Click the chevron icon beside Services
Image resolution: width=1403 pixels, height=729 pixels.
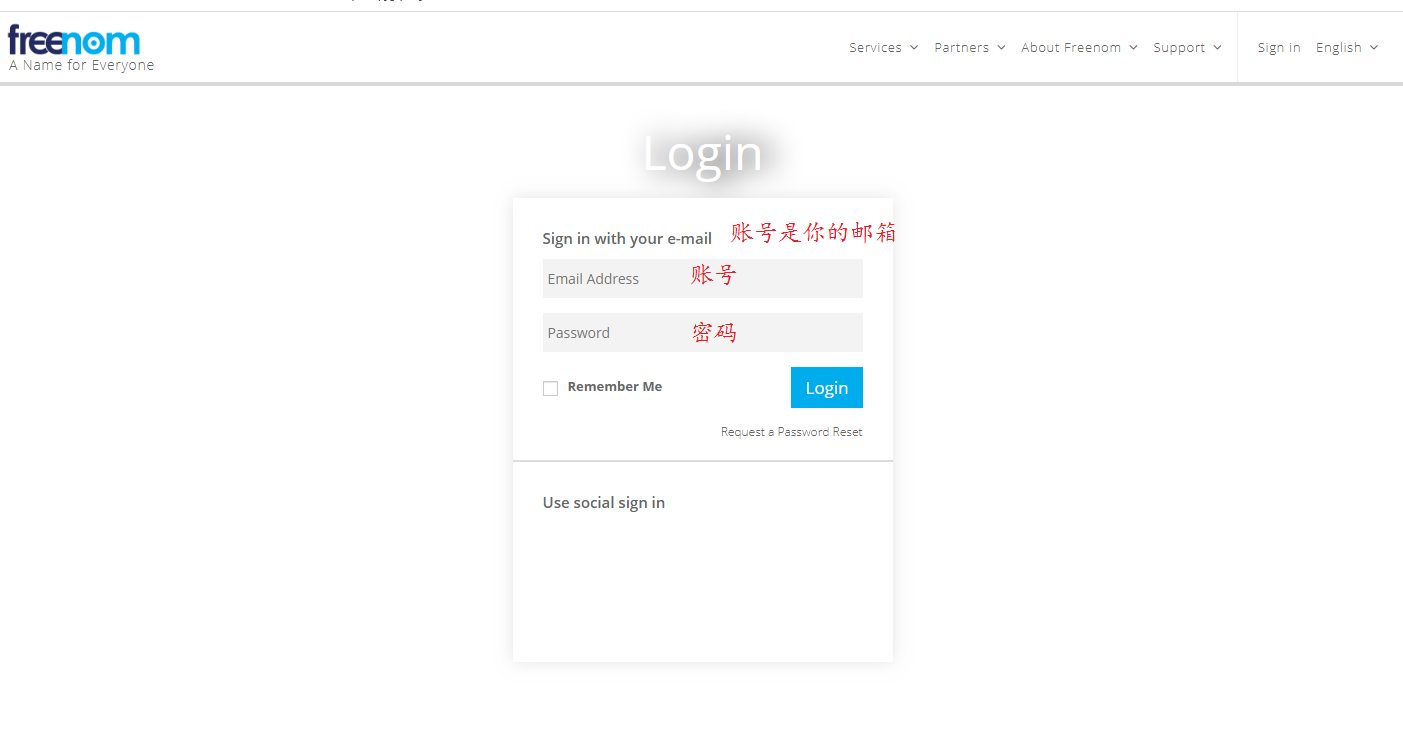tap(914, 47)
